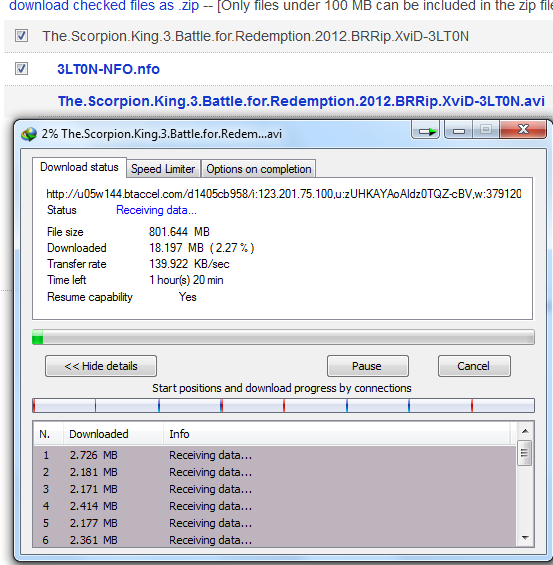Click the Receiving data... status text

tap(156, 210)
